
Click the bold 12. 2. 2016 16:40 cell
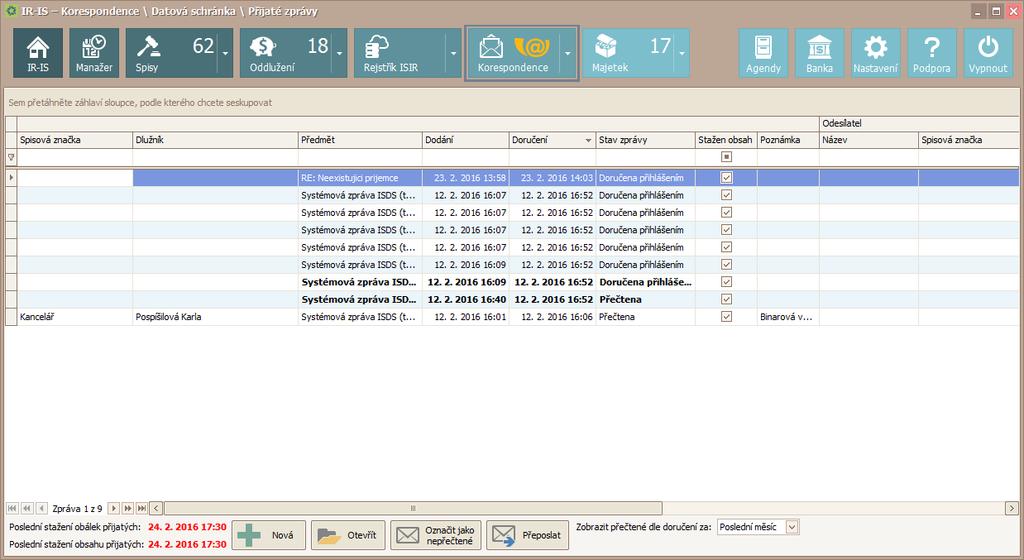pos(466,300)
